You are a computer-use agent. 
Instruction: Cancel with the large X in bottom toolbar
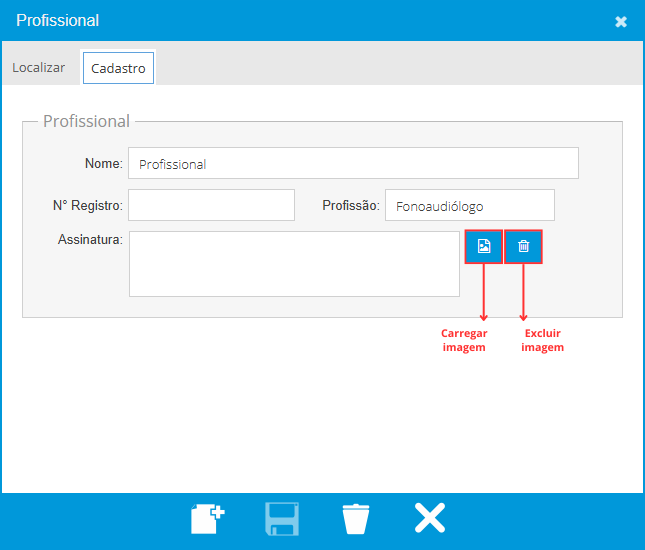430,518
